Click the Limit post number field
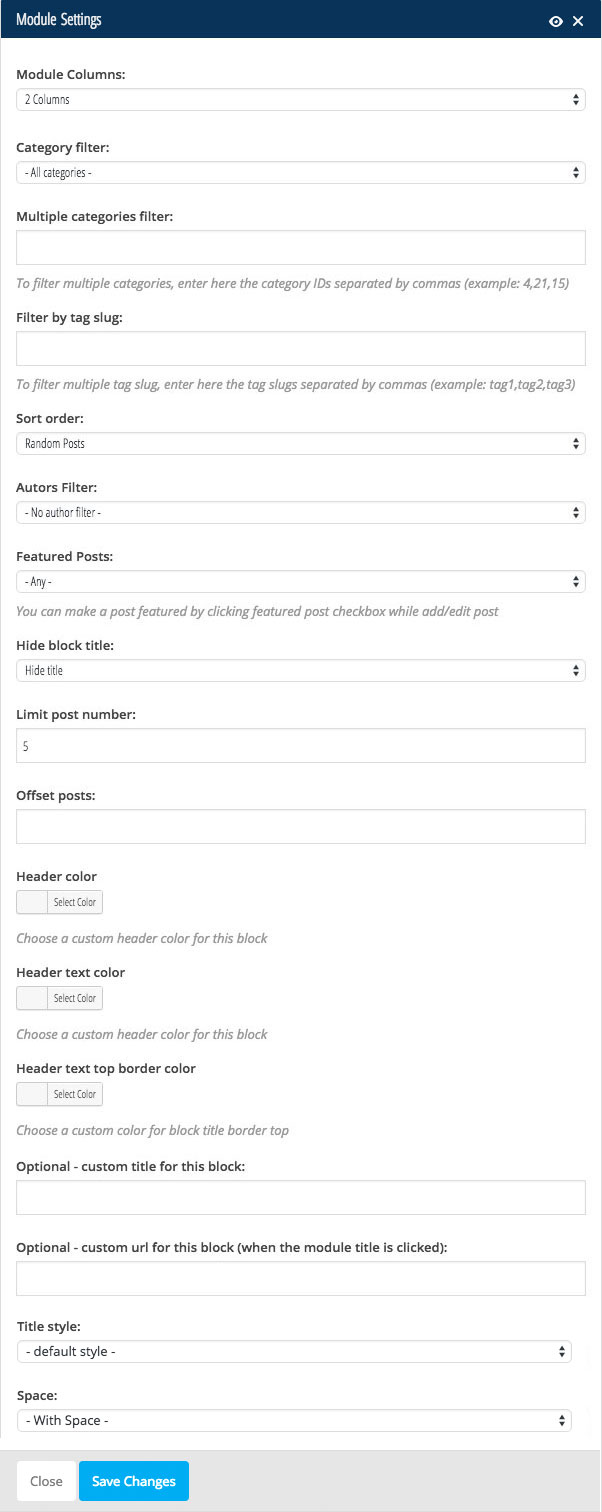 point(301,745)
